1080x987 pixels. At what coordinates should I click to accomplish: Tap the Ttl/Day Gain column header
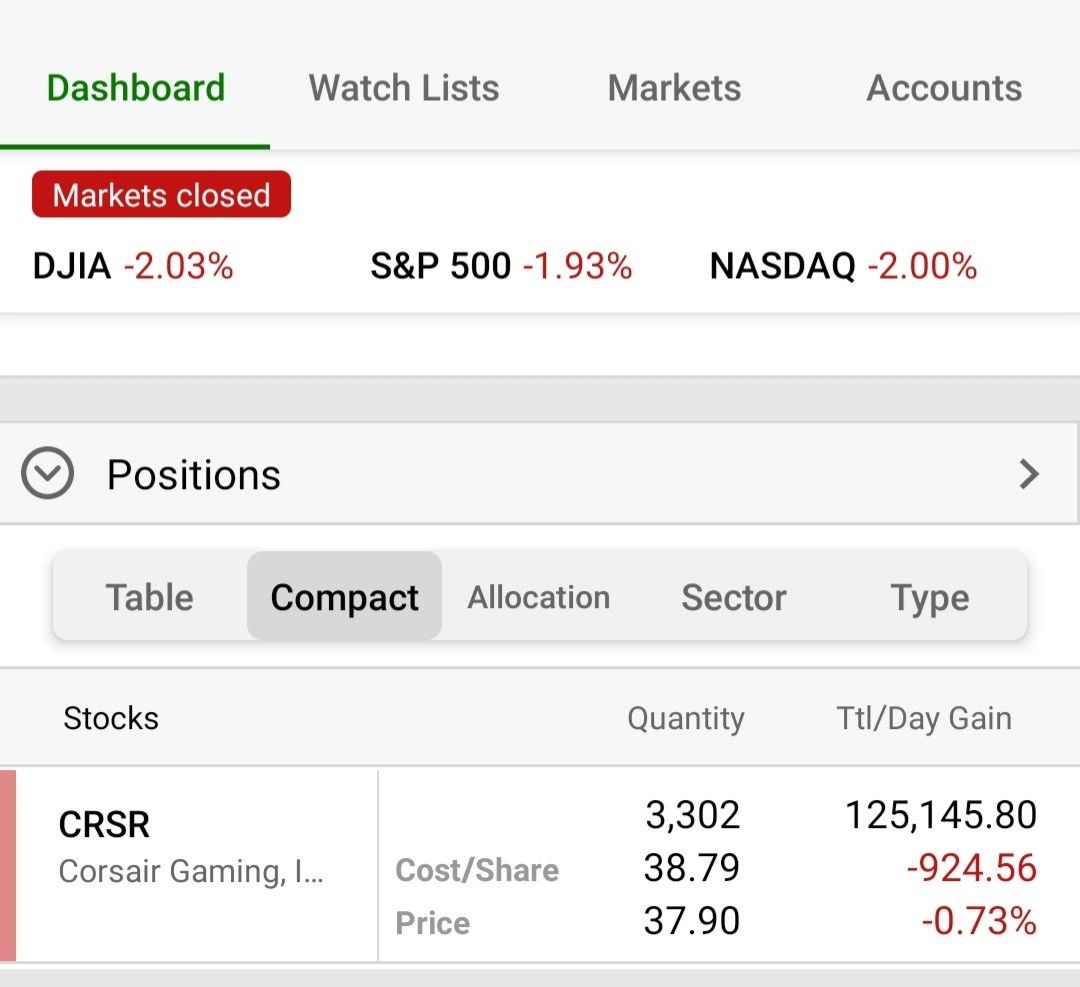(x=924, y=718)
